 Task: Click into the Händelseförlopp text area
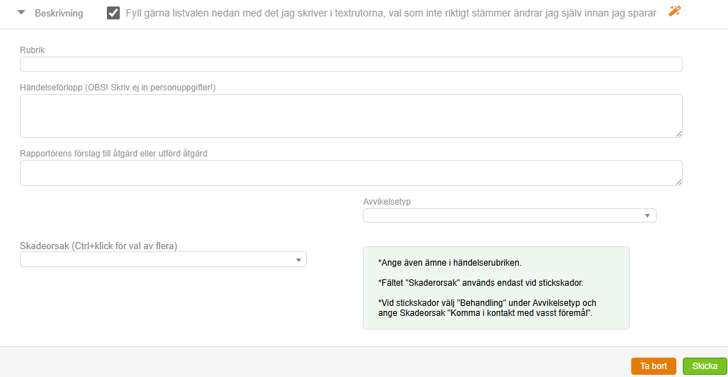[351, 116]
